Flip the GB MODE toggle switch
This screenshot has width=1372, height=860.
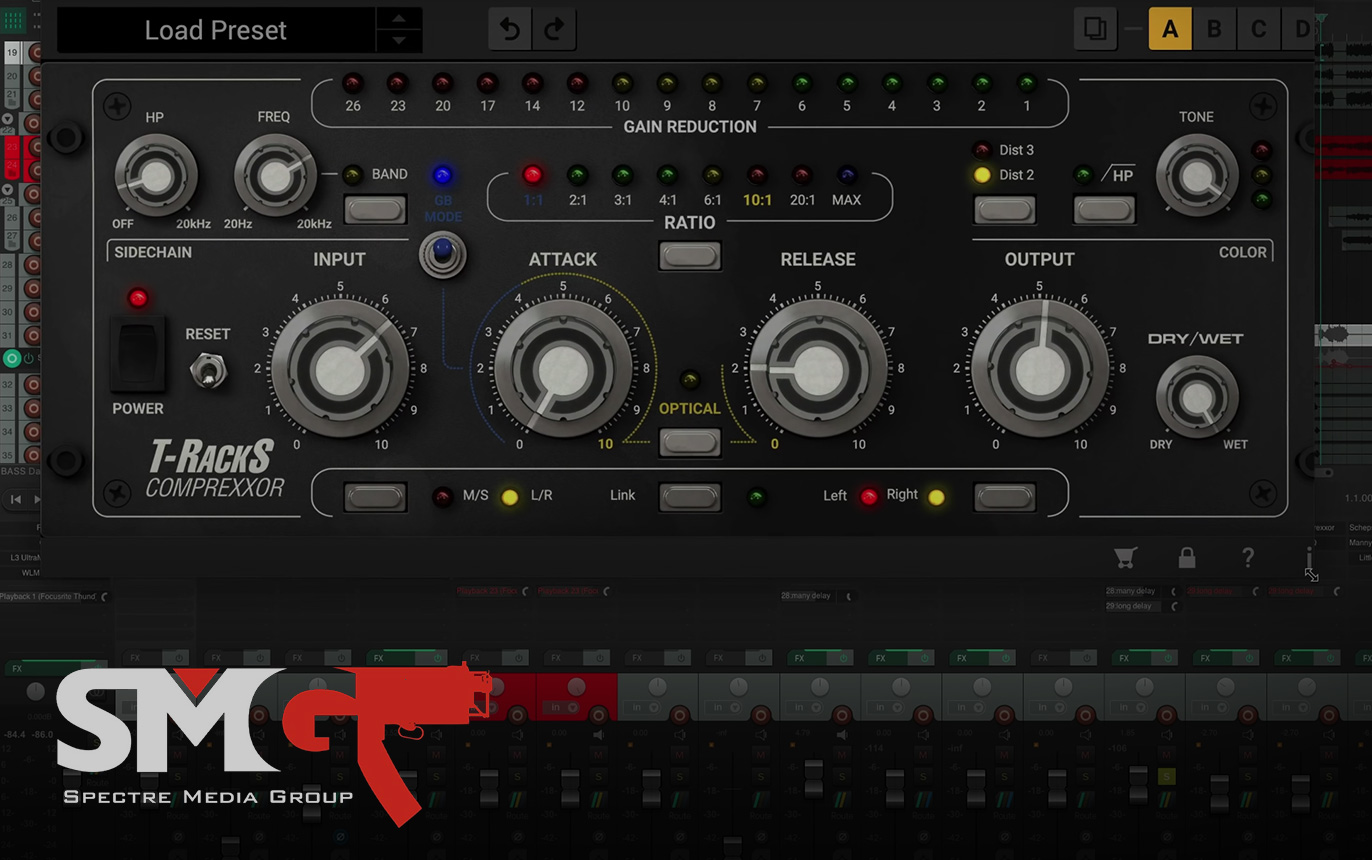(x=440, y=254)
